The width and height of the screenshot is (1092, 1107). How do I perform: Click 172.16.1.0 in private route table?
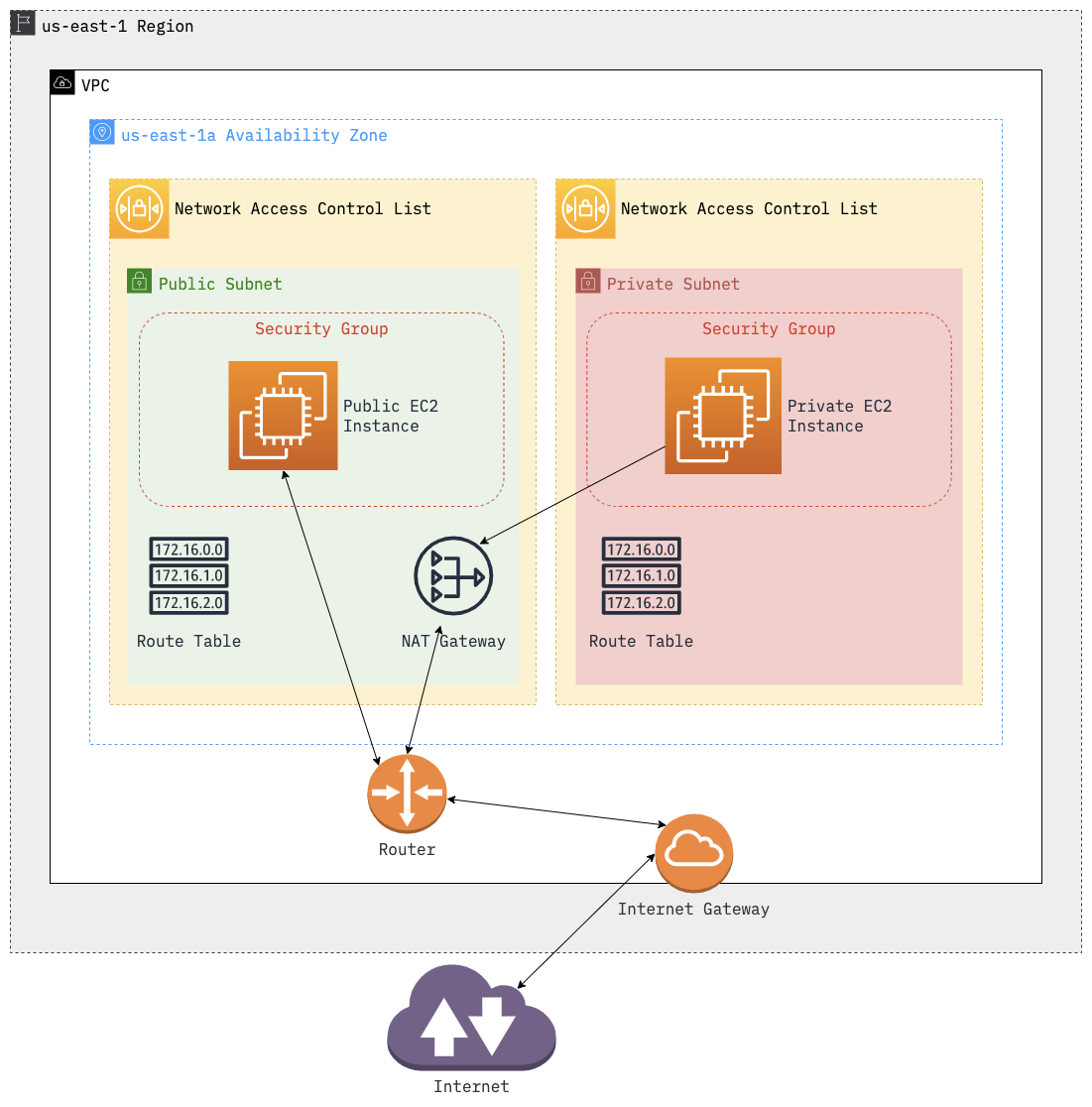point(642,575)
